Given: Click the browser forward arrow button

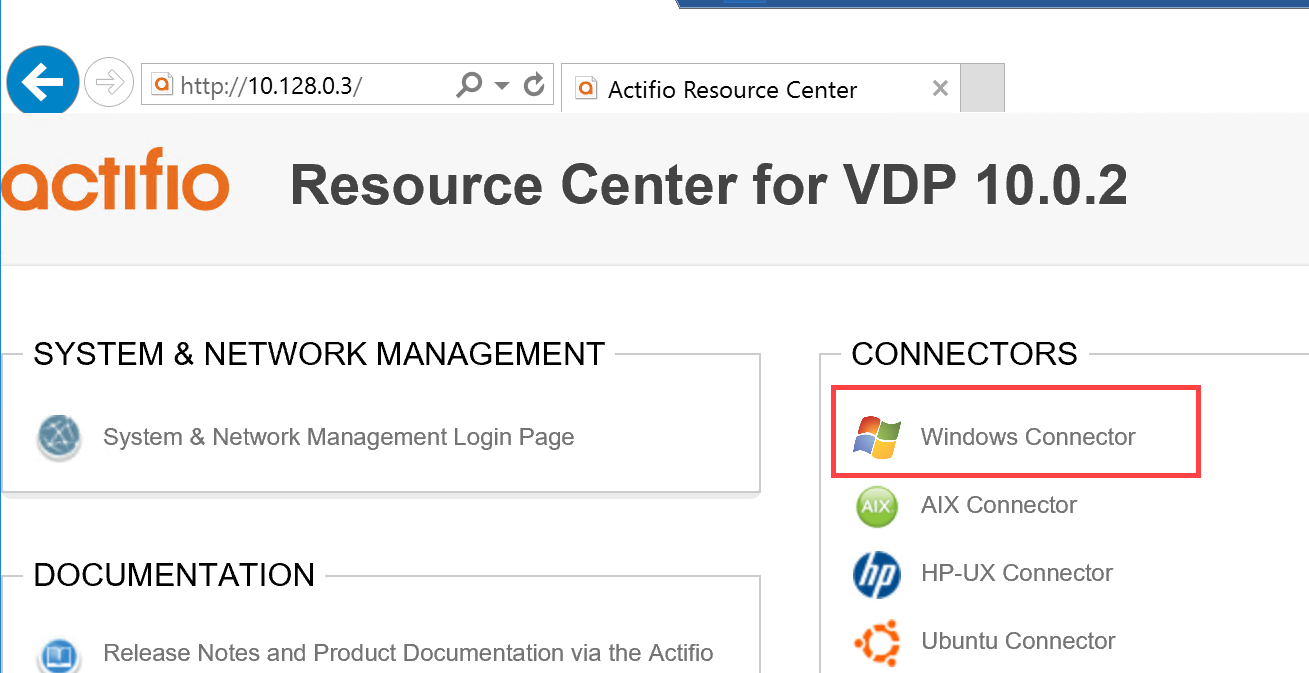Looking at the screenshot, I should [109, 82].
